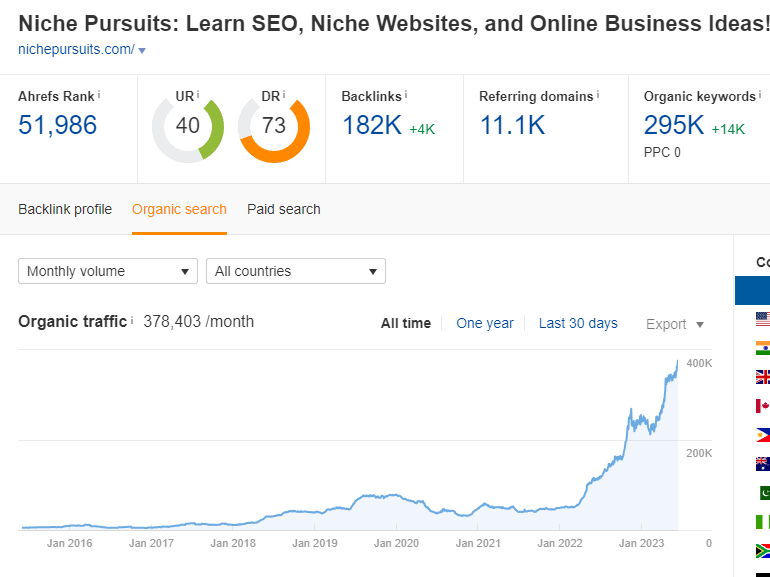Screen dimensions: 770x577
Task: Click the 200K y-axis label
Action: 699,453
